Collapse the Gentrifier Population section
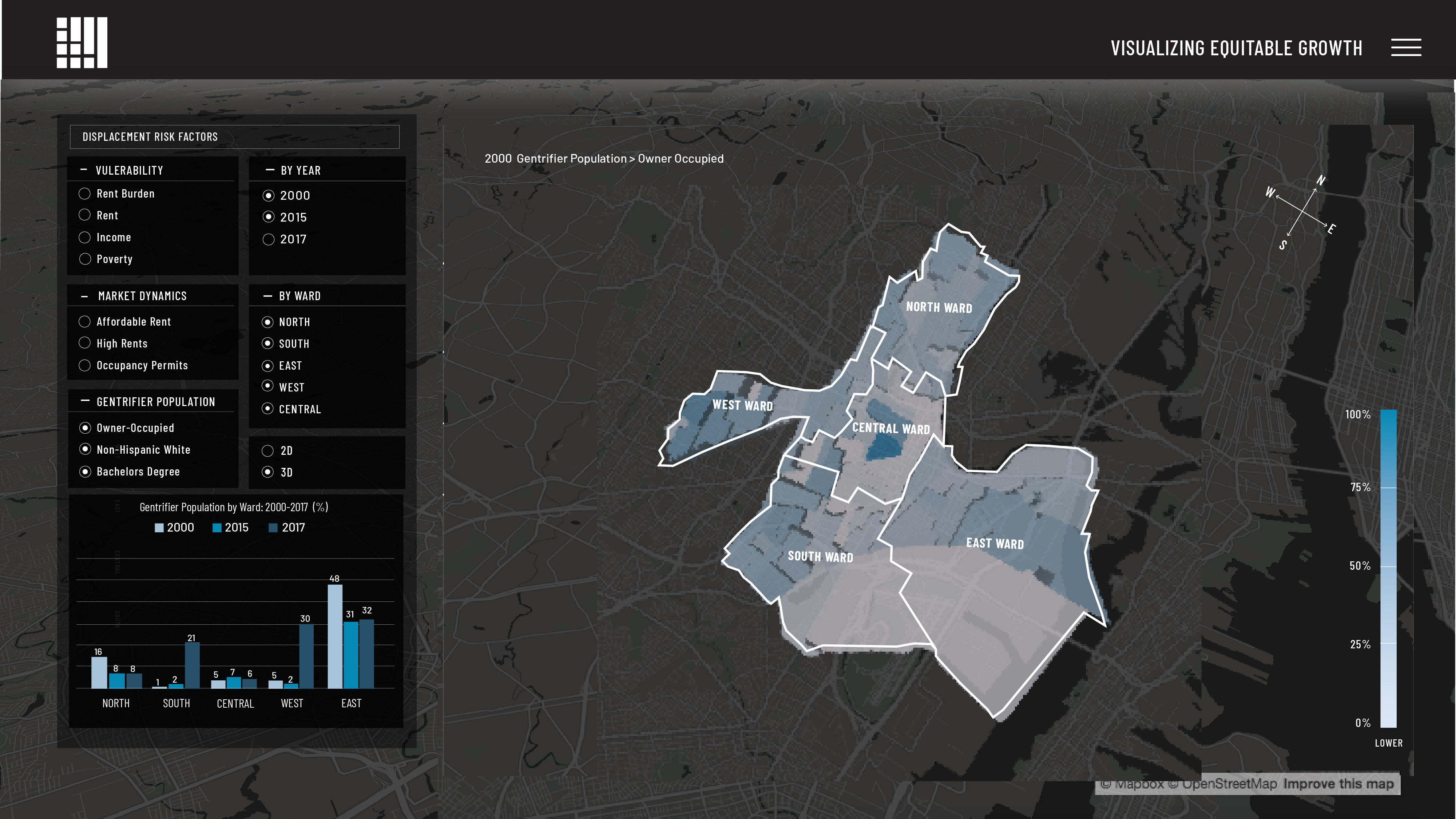This screenshot has width=1456, height=819. click(x=85, y=401)
